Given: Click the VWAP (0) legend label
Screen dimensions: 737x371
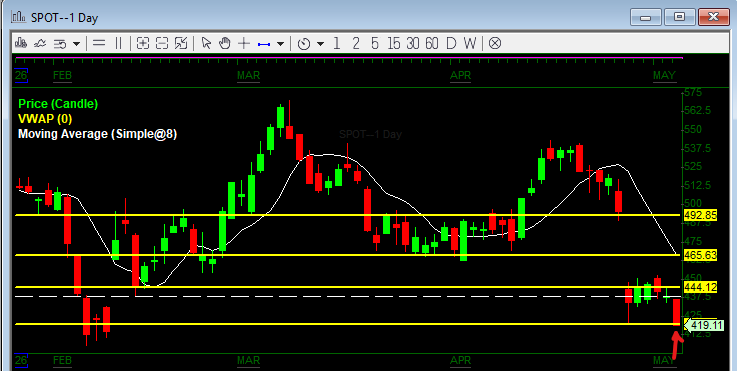Looking at the screenshot, I should [x=45, y=118].
